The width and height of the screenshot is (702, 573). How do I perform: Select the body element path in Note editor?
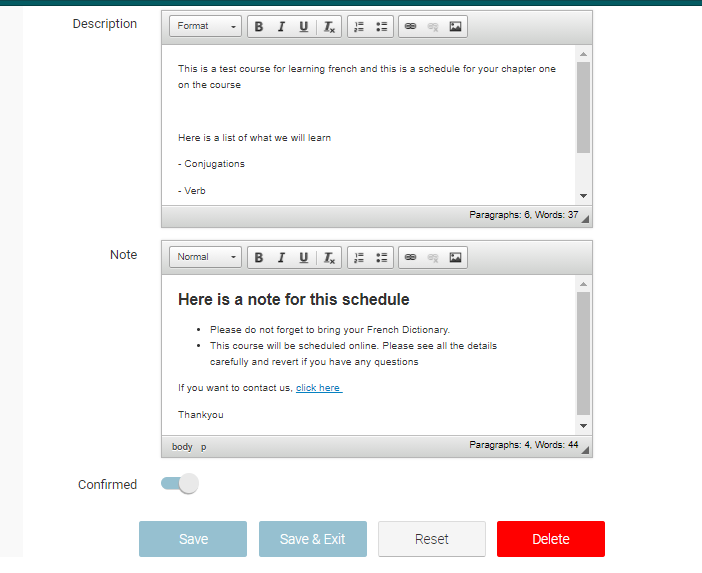tap(182, 447)
